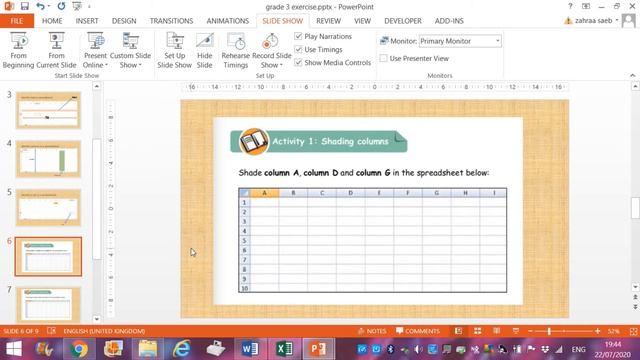Open Google Chrome from taskbar
Image resolution: width=640 pixels, height=360 pixels.
[79, 349]
